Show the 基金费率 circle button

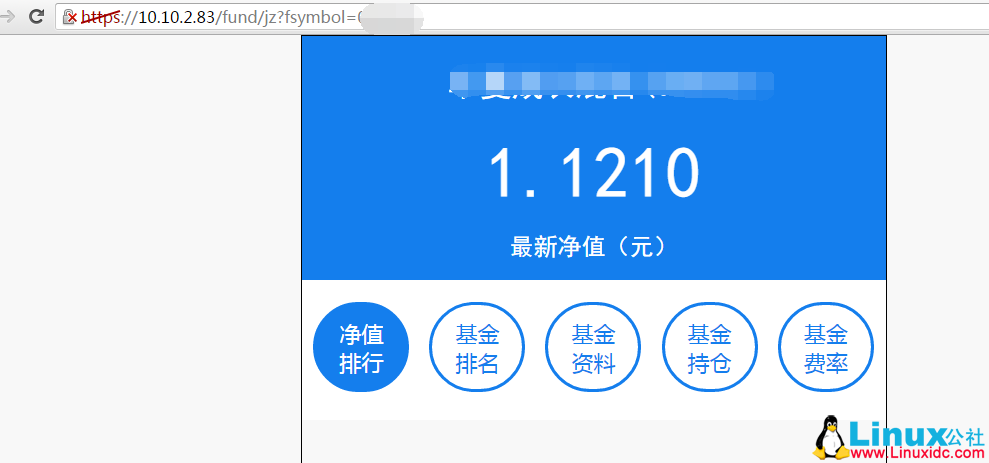click(x=826, y=348)
